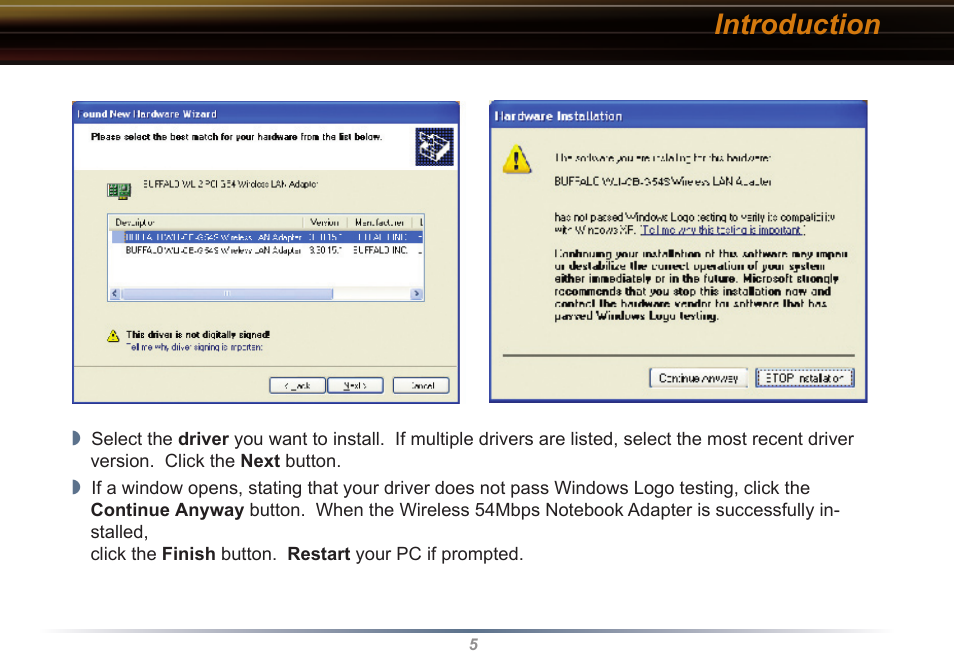This screenshot has height=661, width=954.
Task: Click the BUFFALO WLI2-PCI-G54 adapter name text
Action: pyautogui.click(x=231, y=184)
